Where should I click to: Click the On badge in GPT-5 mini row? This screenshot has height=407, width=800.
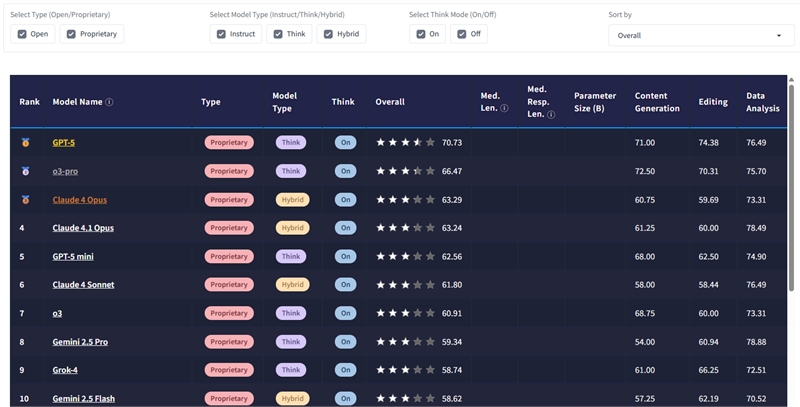tap(345, 257)
